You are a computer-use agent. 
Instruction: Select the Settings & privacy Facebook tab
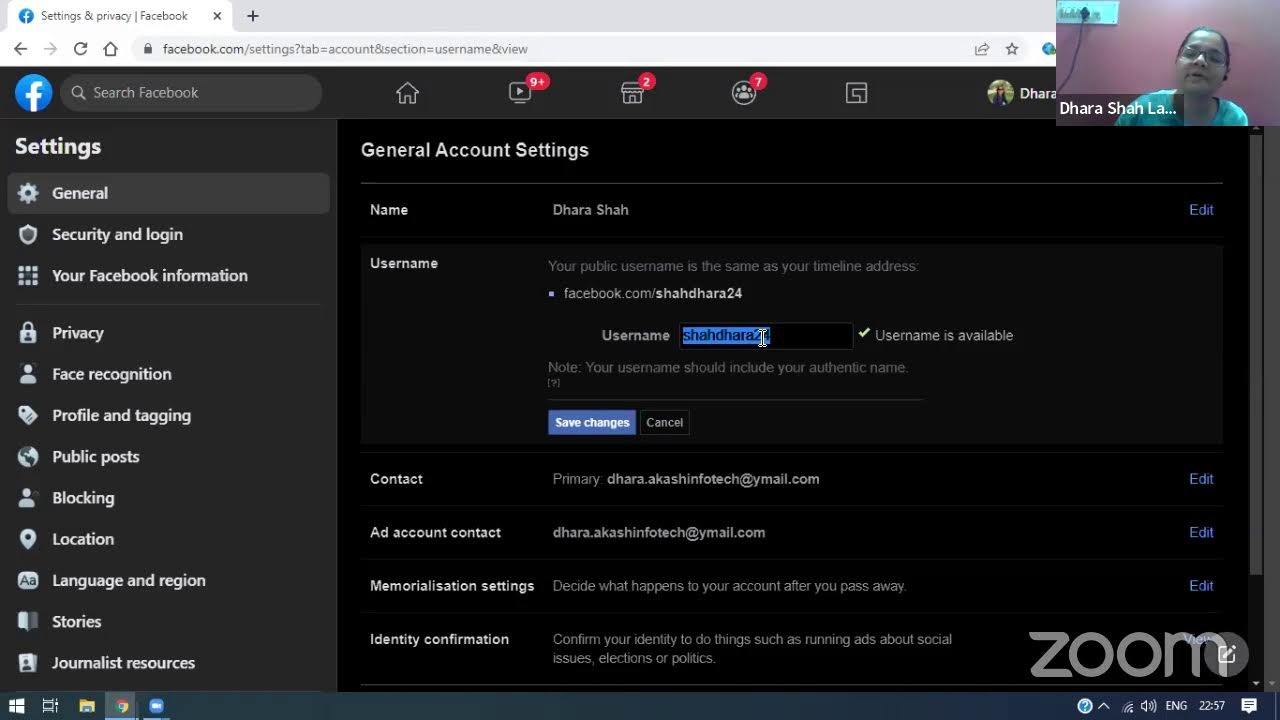[x=119, y=16]
